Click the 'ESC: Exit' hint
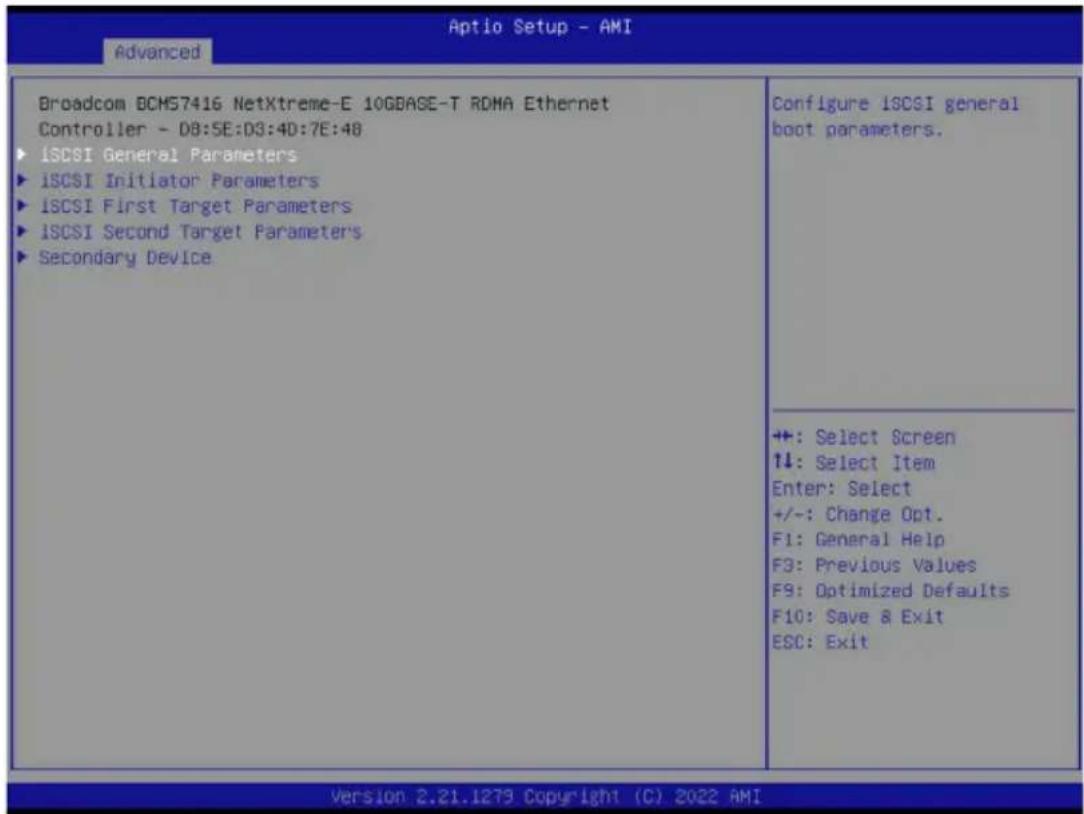The height and width of the screenshot is (814, 1084). (820, 642)
